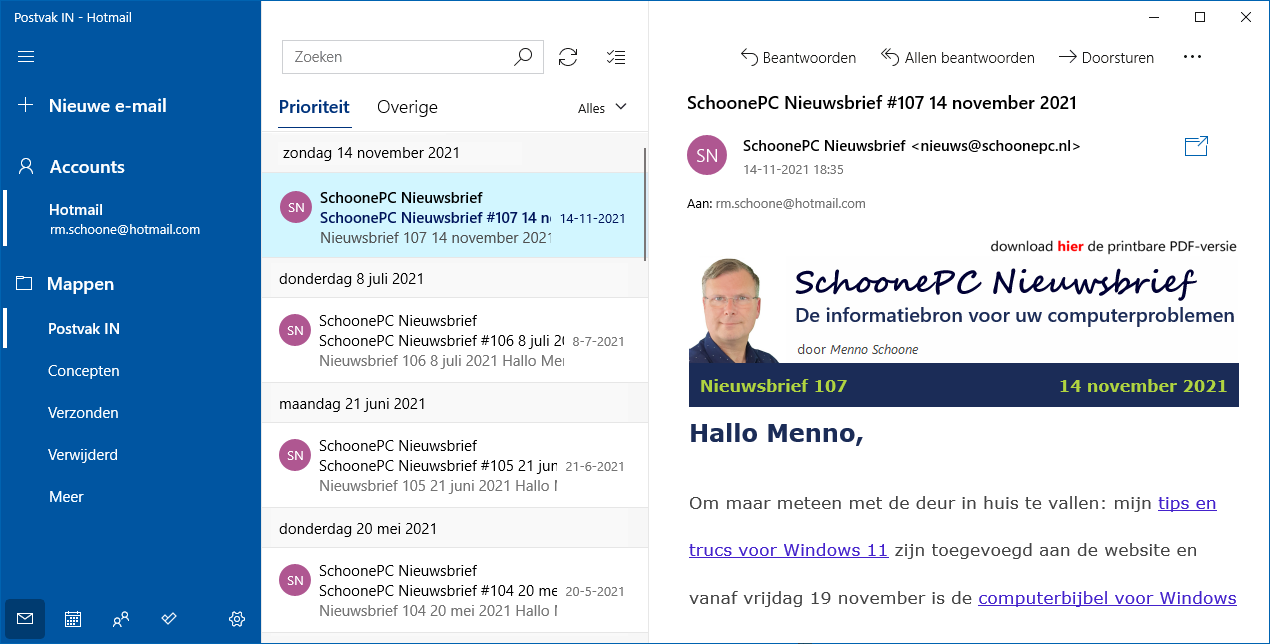This screenshot has width=1270, height=644.
Task: Click the magnifier search icon
Action: coord(523,57)
